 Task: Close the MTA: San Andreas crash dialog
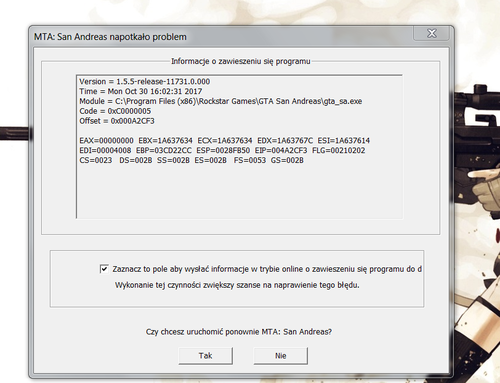click(432, 33)
